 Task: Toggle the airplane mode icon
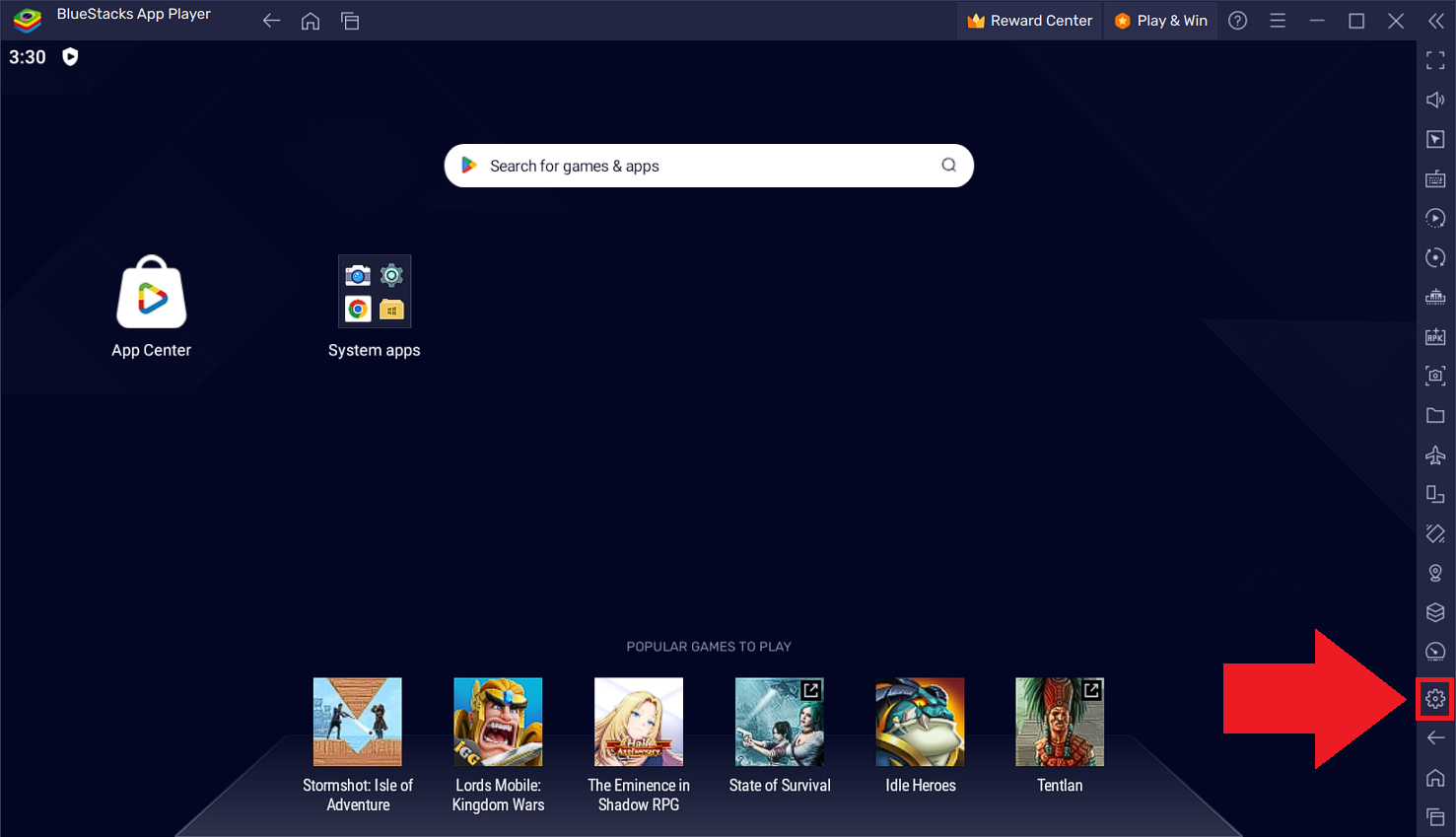pos(1435,455)
